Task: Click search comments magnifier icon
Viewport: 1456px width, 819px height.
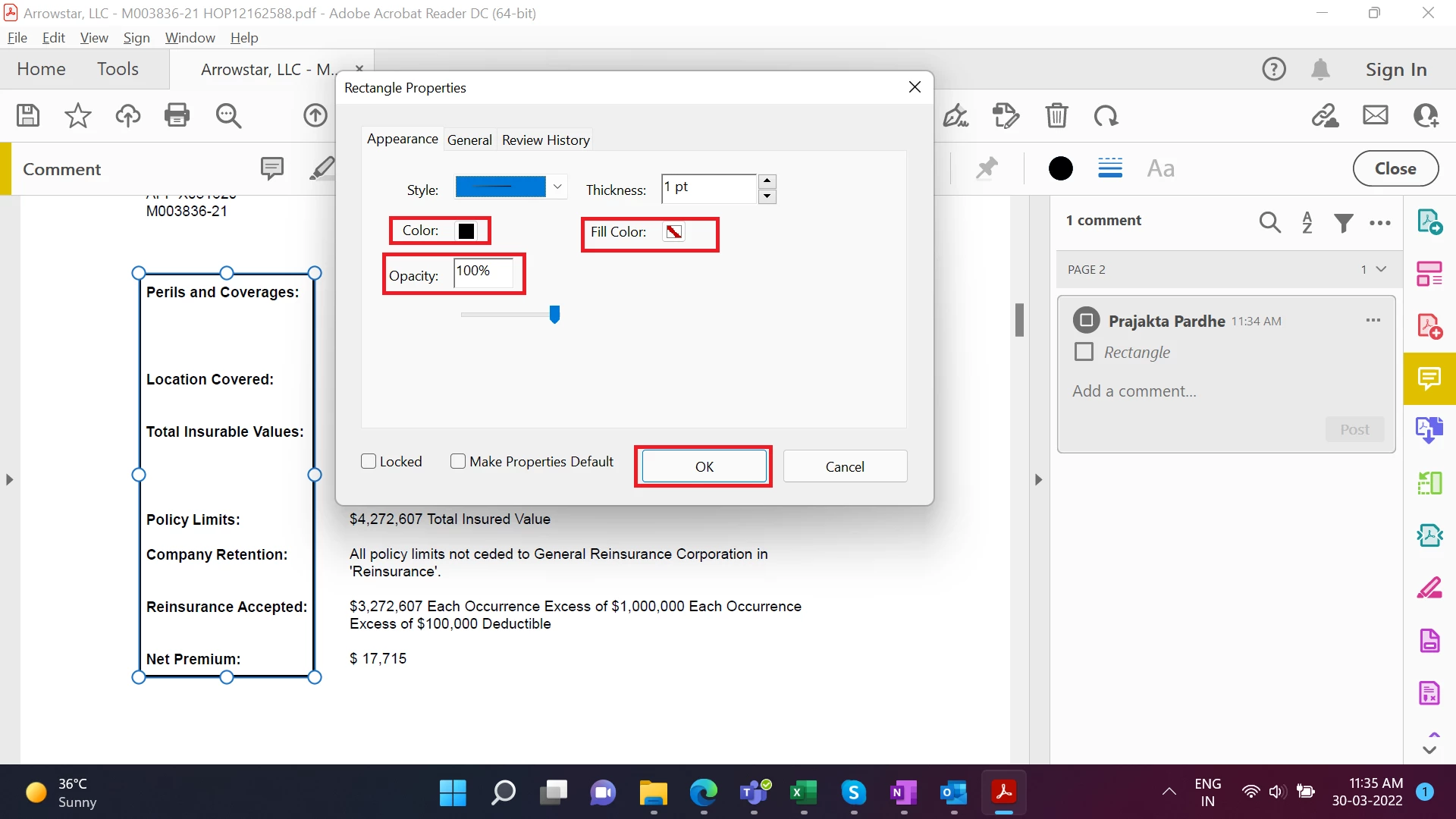Action: (1269, 222)
